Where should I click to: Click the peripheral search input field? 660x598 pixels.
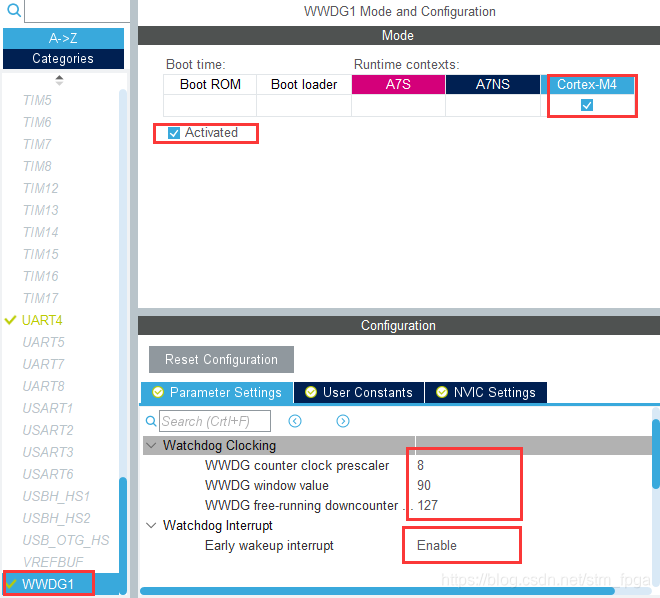click(77, 11)
